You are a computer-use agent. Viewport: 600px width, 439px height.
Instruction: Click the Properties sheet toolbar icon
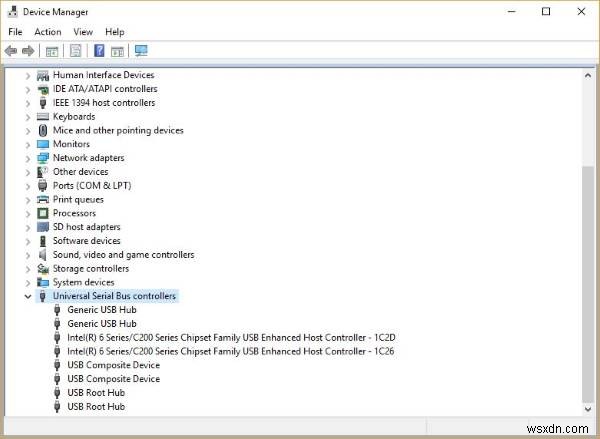click(x=75, y=51)
